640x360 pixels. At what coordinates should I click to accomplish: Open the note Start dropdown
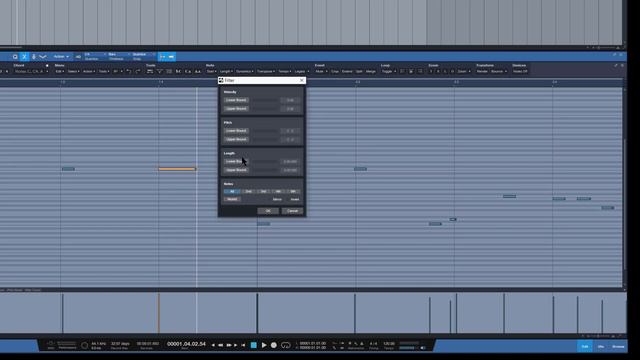pos(211,71)
